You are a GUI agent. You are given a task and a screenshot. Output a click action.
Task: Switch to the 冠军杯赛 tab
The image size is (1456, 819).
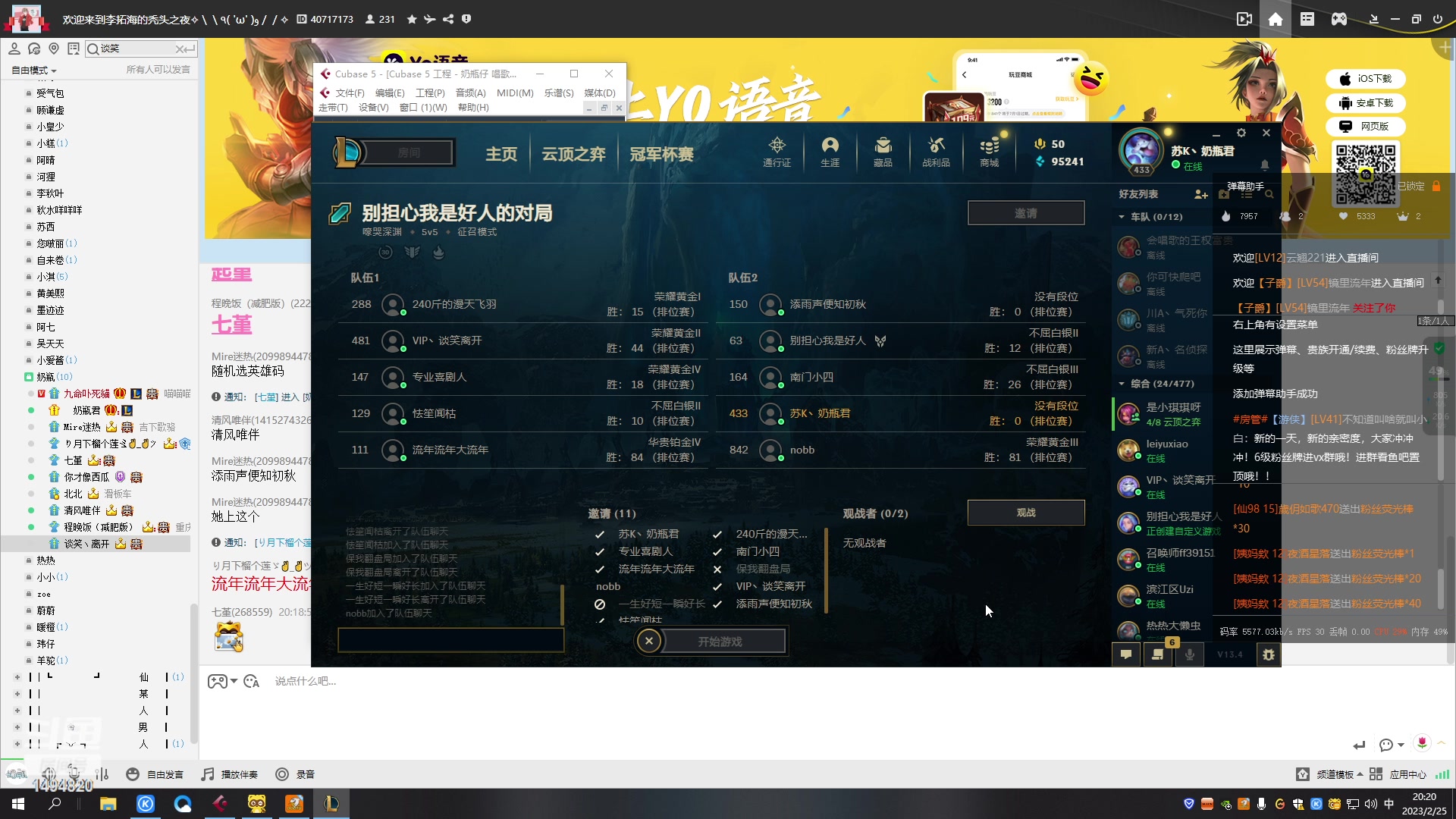(661, 154)
